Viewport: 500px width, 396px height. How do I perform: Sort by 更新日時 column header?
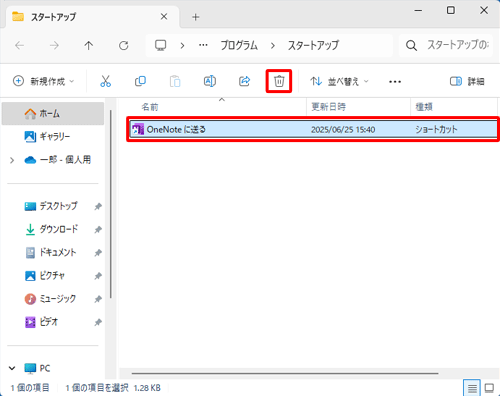[x=329, y=107]
